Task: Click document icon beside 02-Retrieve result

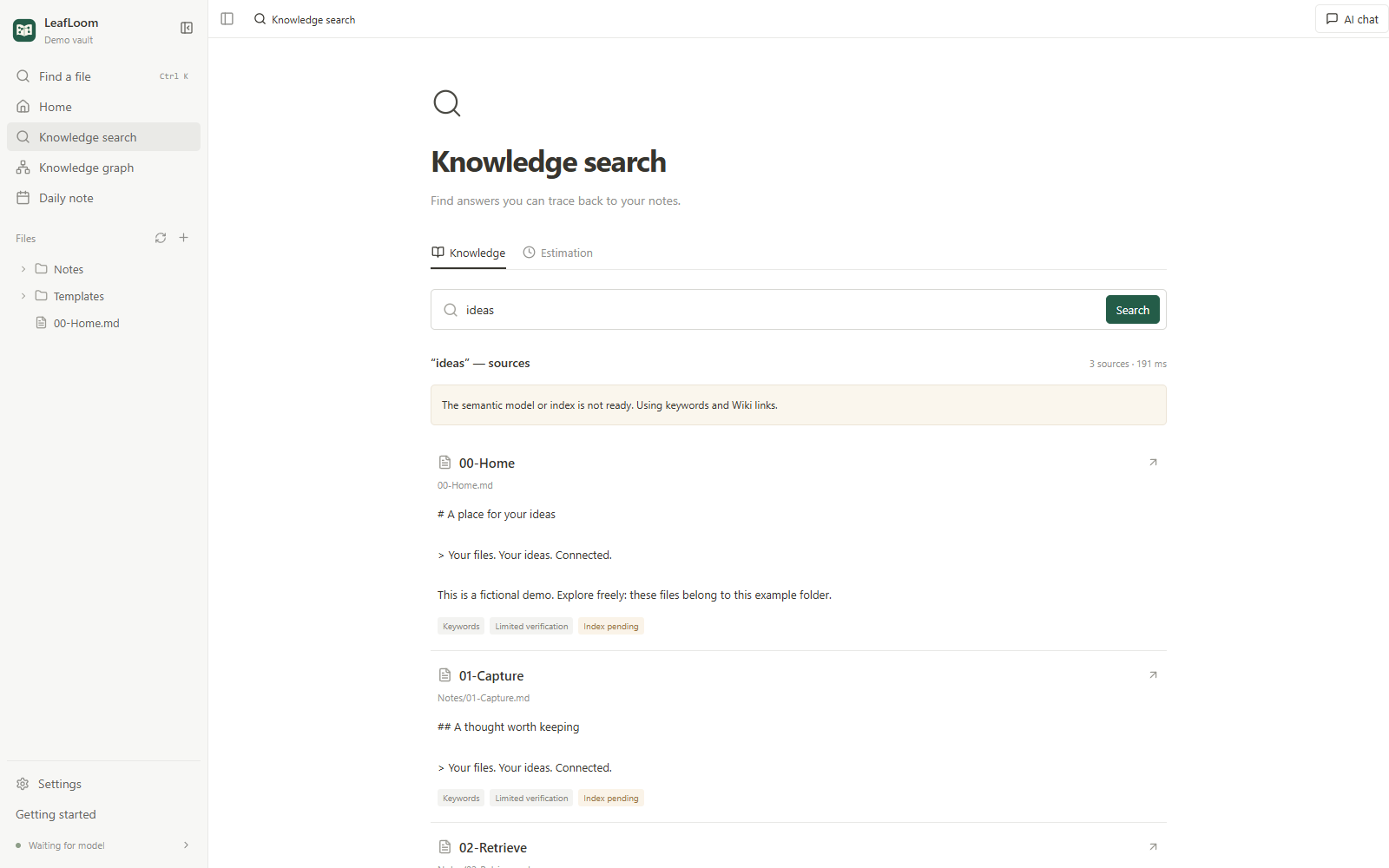Action: click(444, 846)
